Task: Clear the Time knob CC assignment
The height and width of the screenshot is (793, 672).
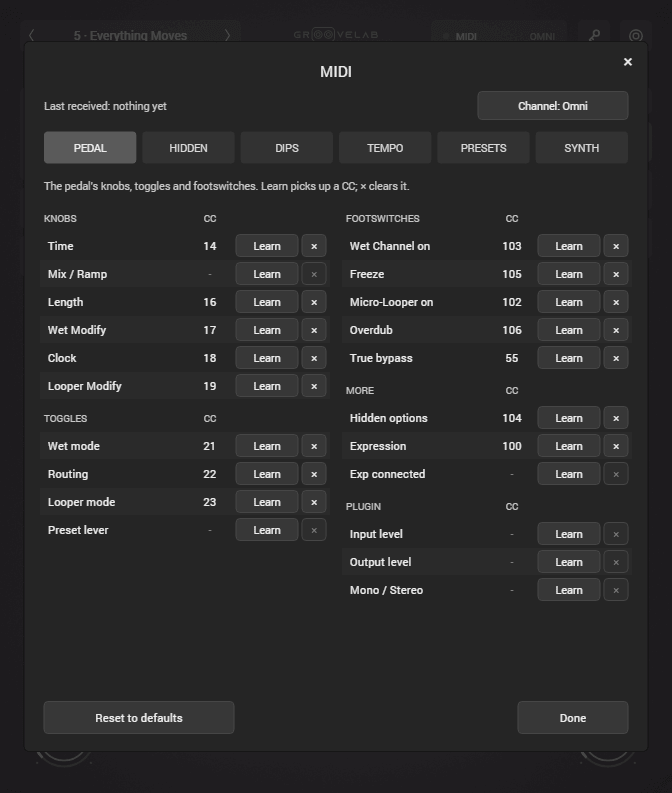Action: (x=314, y=246)
